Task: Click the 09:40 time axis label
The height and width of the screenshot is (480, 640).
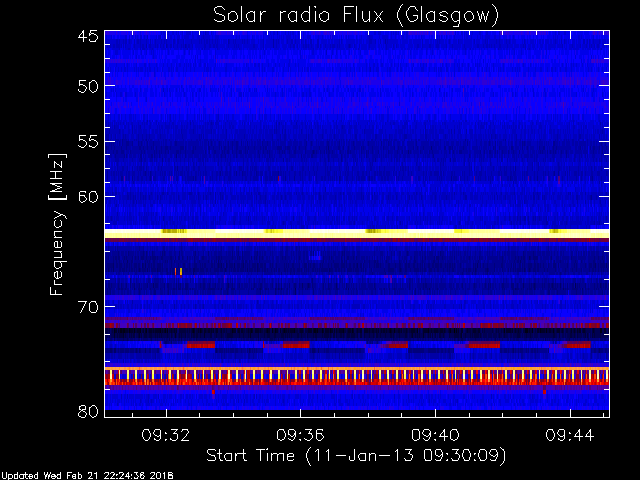Action: point(435,435)
